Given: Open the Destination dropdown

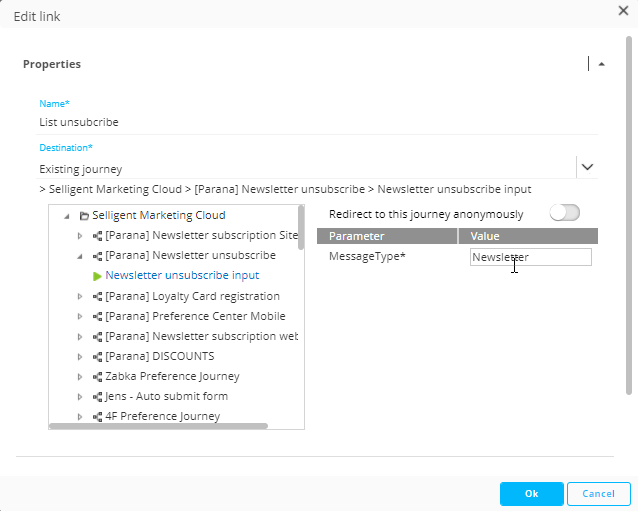Looking at the screenshot, I should click(587, 168).
